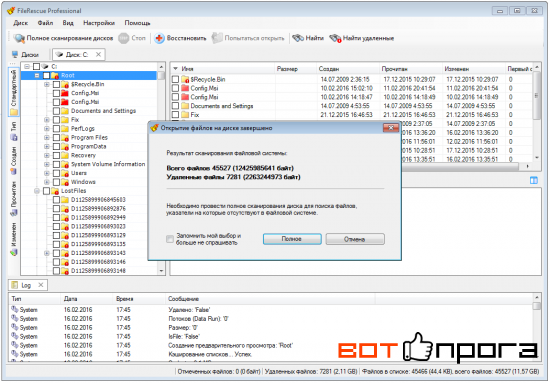Click the Сообщение log column header
This screenshot has height=383, width=550.
(x=270, y=299)
